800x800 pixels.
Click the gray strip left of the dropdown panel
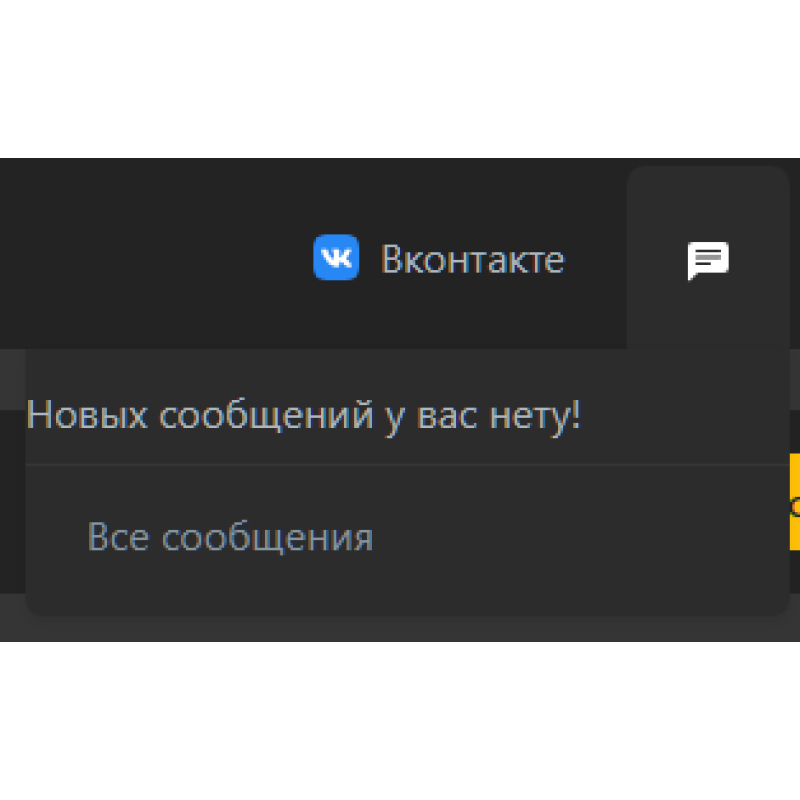[x=12, y=380]
